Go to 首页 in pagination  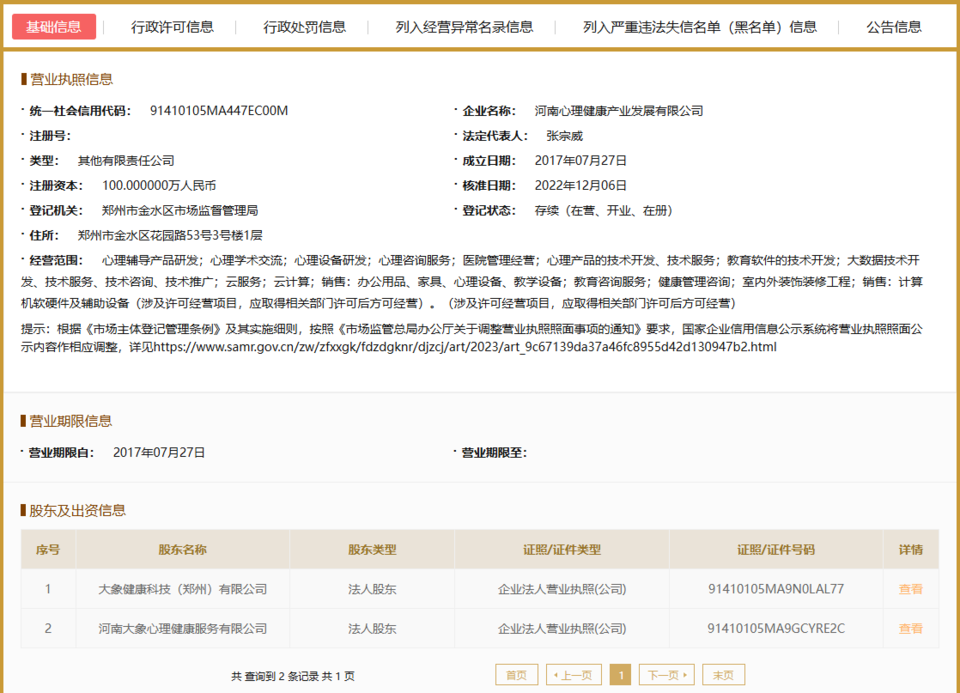517,675
